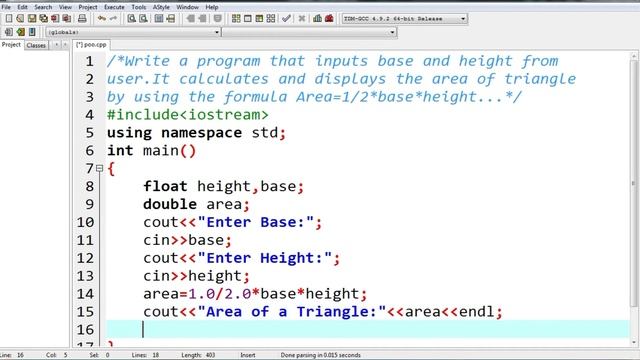Click right scroll arrow beside Classes tab

[x=64, y=45]
